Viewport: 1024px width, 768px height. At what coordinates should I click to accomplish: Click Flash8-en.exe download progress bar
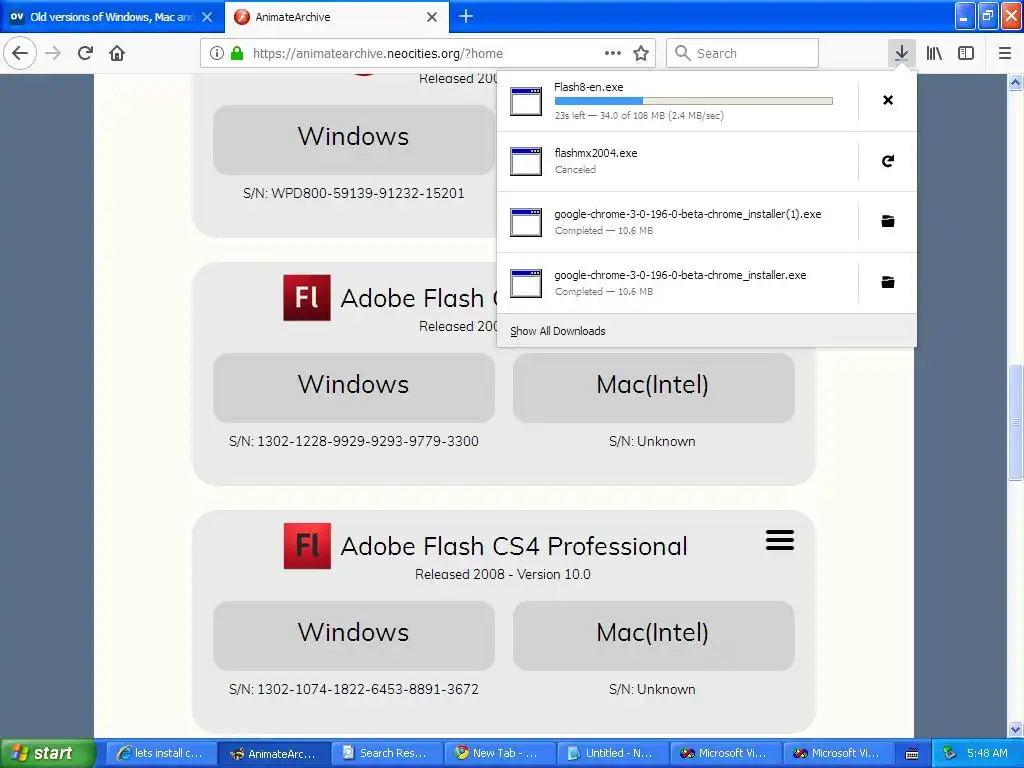click(694, 101)
